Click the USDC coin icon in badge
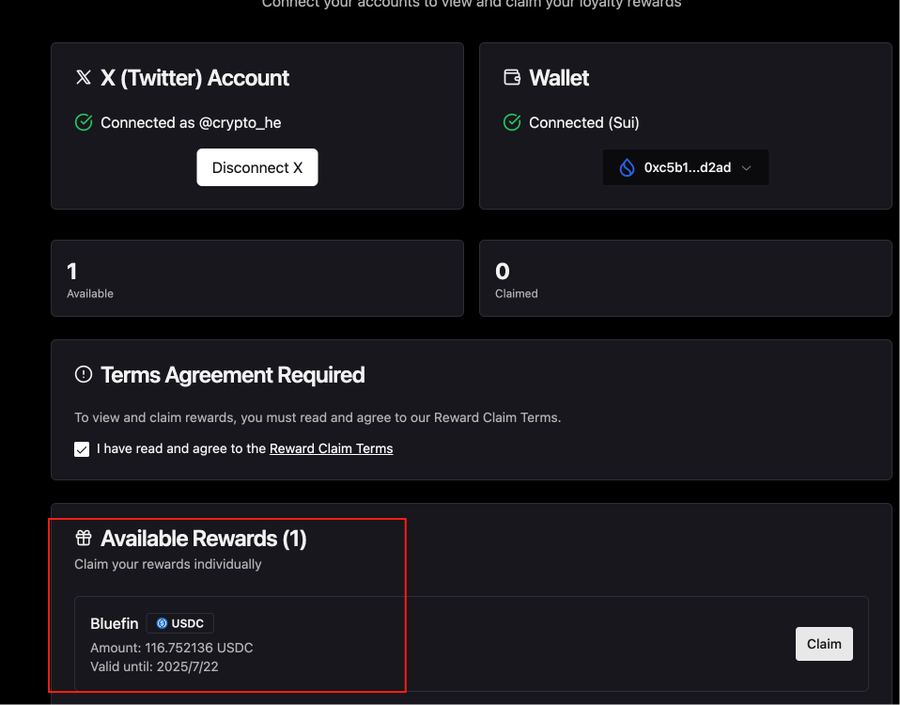This screenshot has width=900, height=705. [x=162, y=623]
